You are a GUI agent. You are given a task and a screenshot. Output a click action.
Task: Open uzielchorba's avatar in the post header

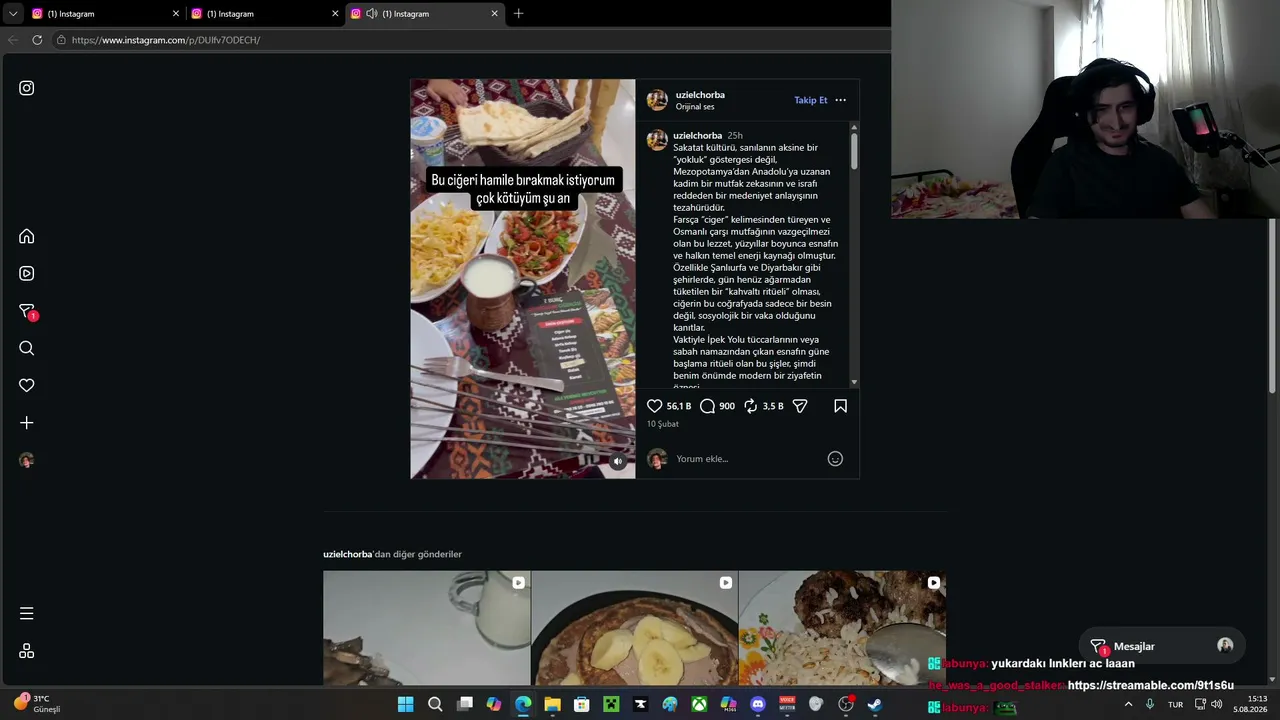tap(657, 100)
